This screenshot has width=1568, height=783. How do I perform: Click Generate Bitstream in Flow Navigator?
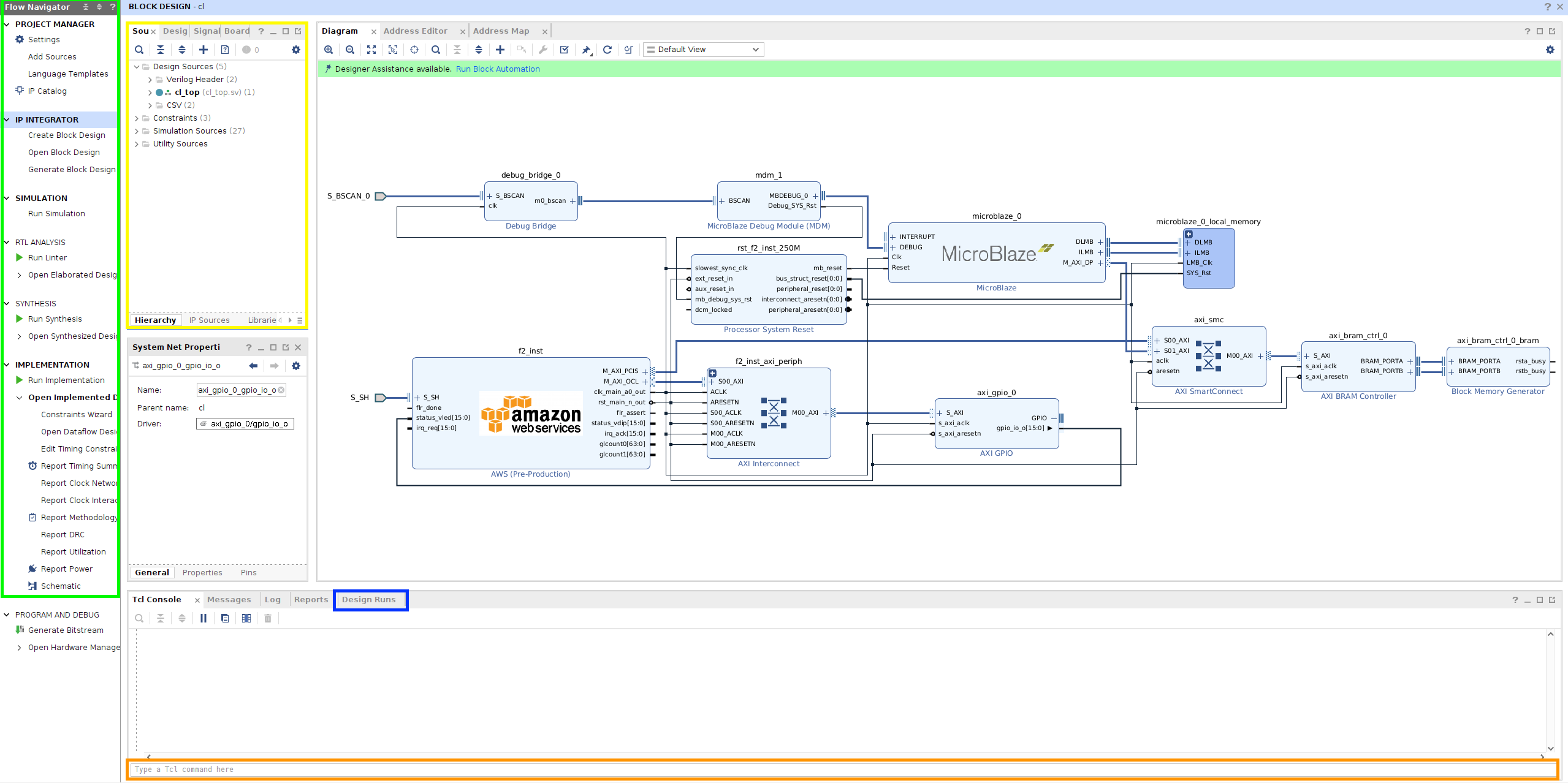pos(66,630)
